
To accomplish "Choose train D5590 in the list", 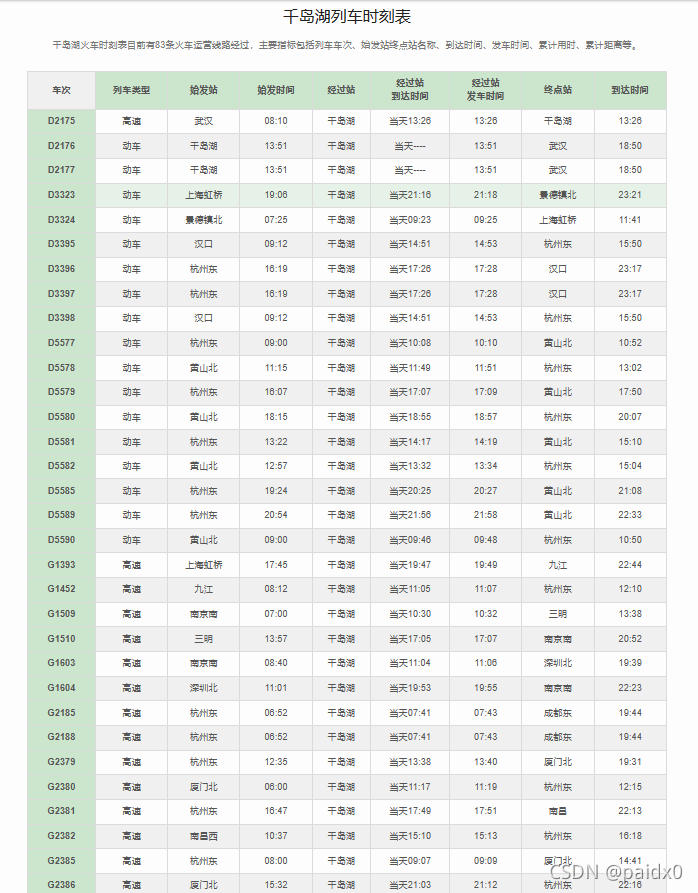I will point(61,540).
